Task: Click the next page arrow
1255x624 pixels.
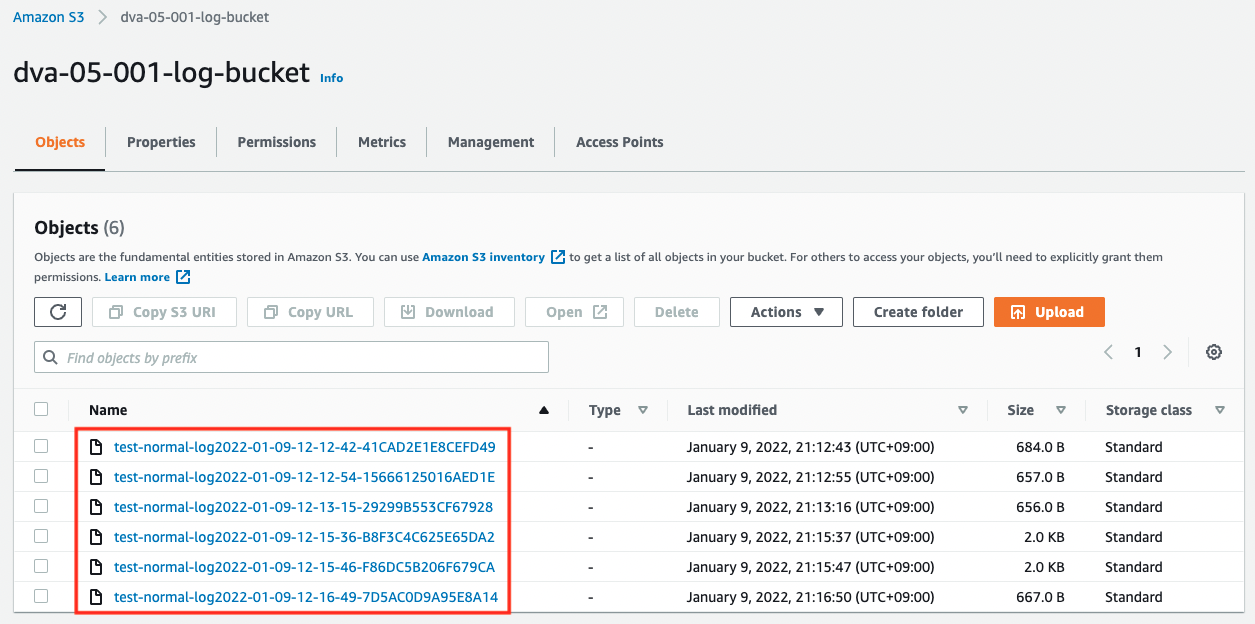Action: [1167, 352]
